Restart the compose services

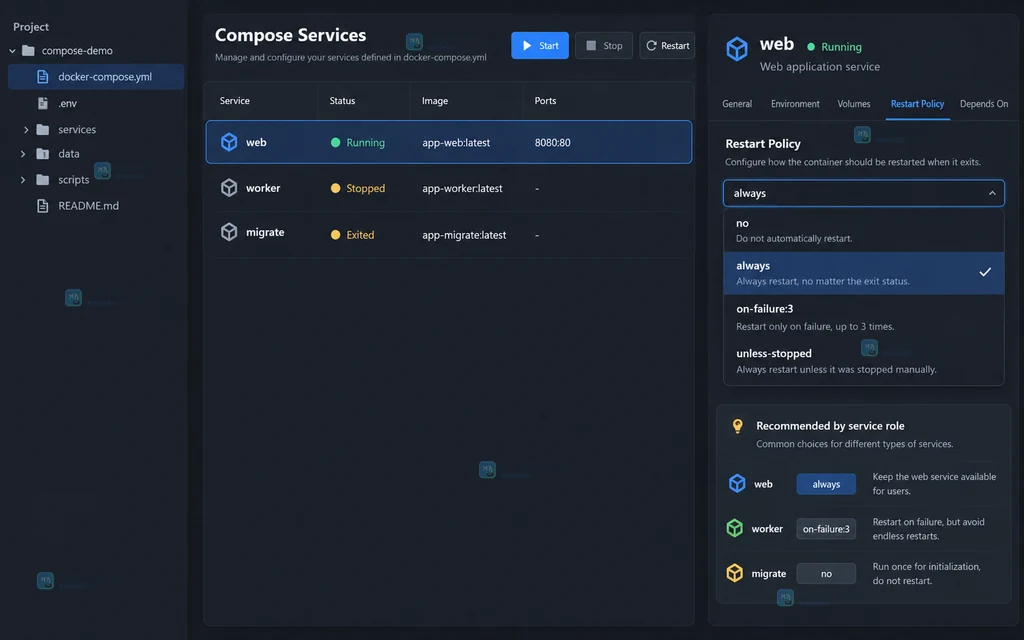[667, 45]
